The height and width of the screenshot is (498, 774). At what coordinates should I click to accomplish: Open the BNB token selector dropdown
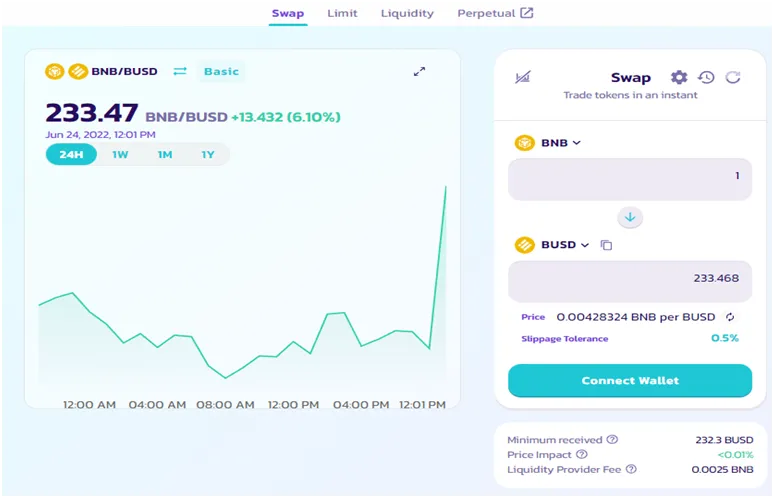pos(547,143)
